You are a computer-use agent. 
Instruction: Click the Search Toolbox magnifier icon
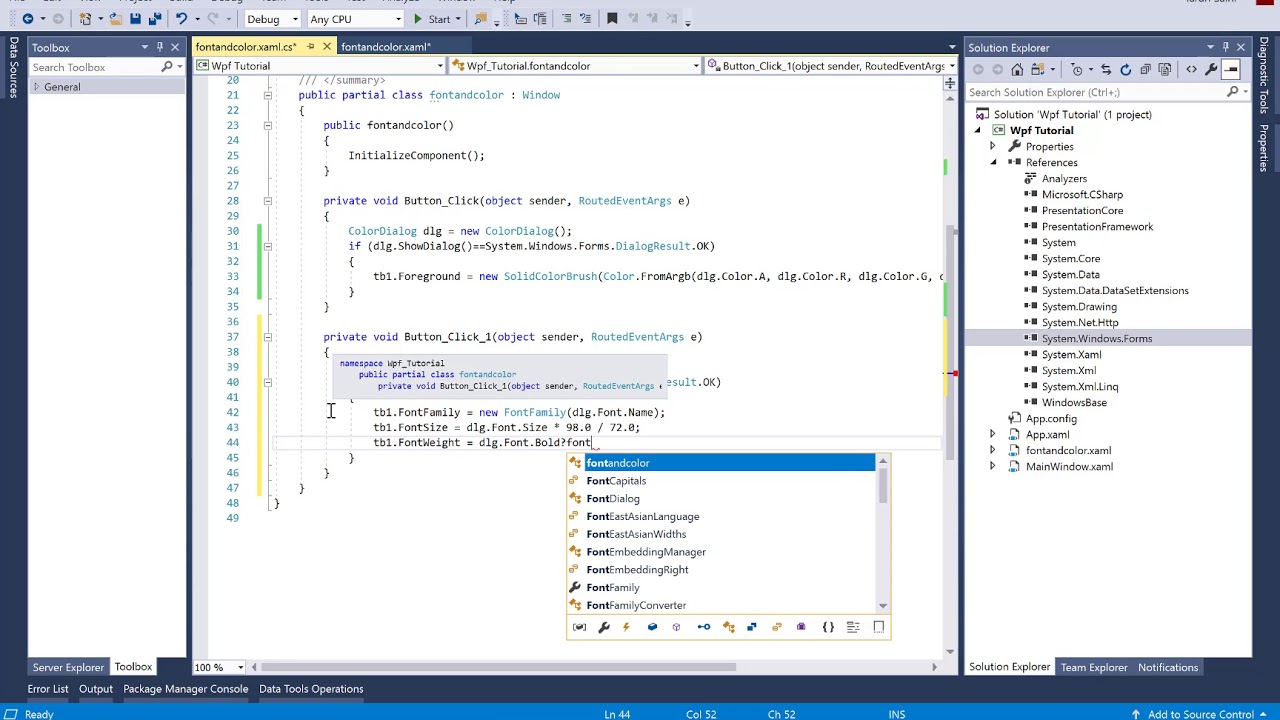[x=167, y=67]
